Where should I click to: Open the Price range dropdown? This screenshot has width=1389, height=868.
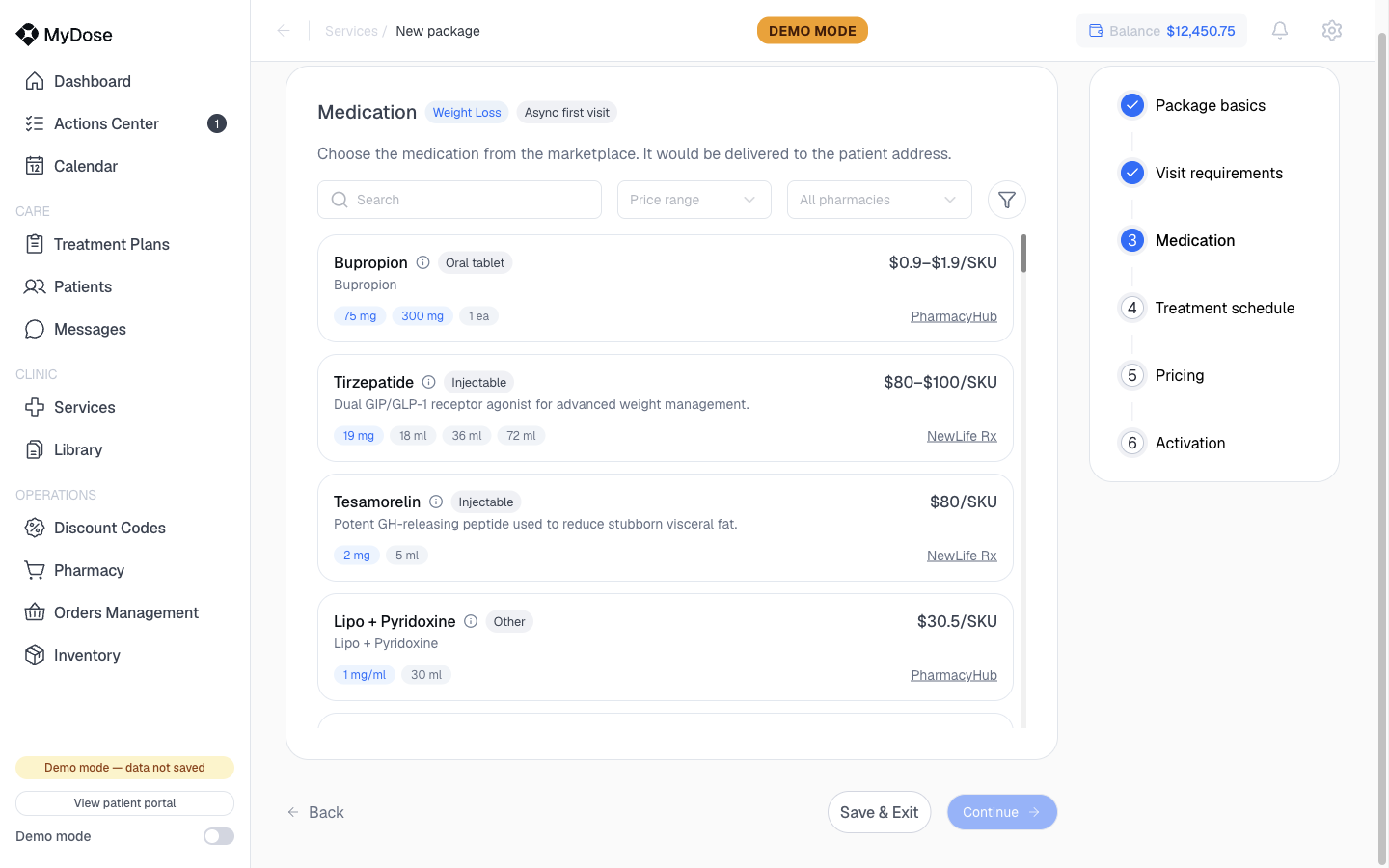pyautogui.click(x=694, y=200)
